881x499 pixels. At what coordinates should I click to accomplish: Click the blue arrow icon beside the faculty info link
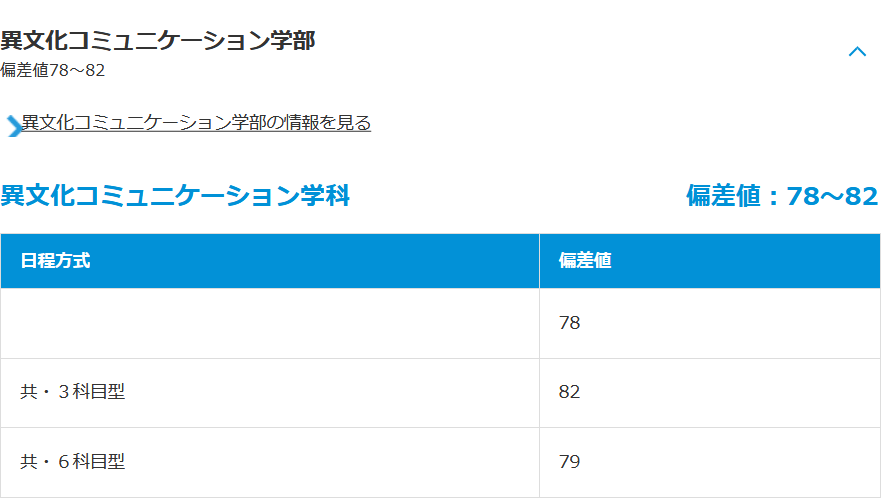click(x=13, y=125)
